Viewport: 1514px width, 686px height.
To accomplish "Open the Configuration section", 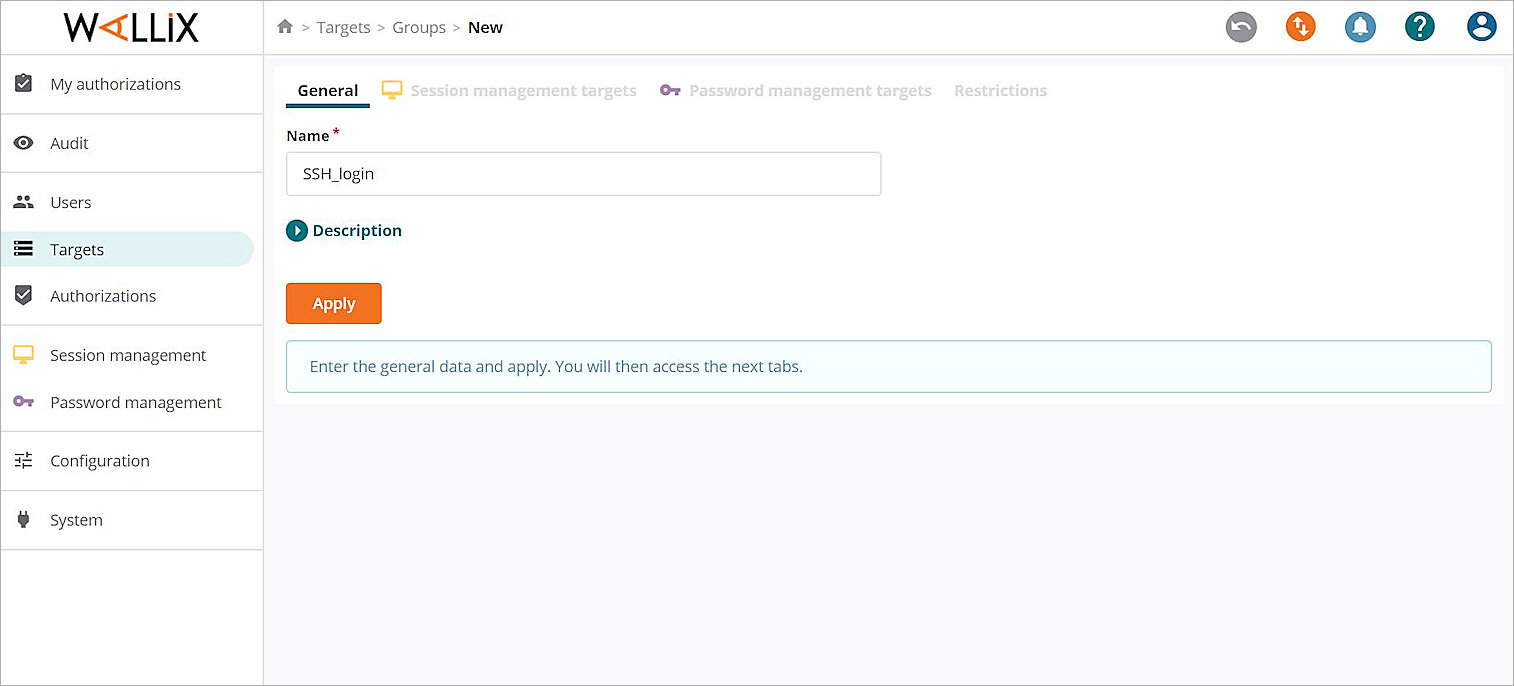I will [99, 461].
